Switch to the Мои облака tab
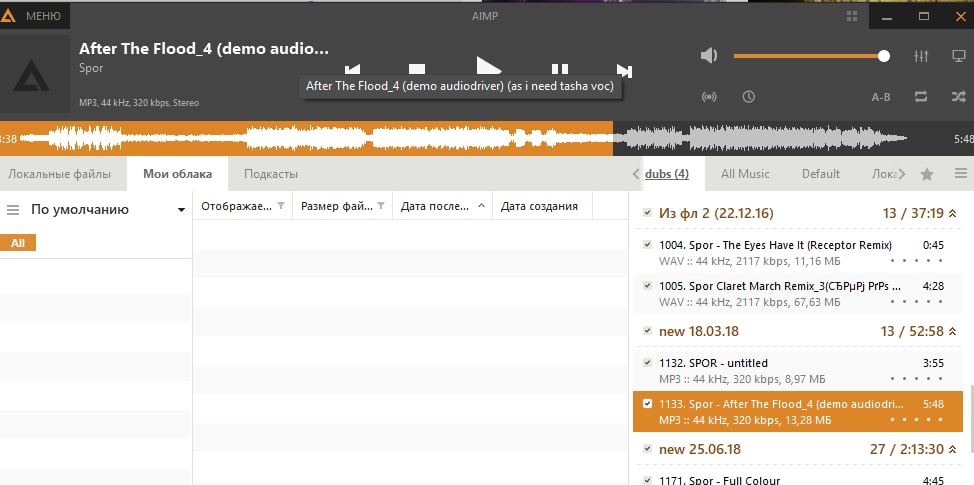Image resolution: width=974 pixels, height=485 pixels. pos(177,174)
